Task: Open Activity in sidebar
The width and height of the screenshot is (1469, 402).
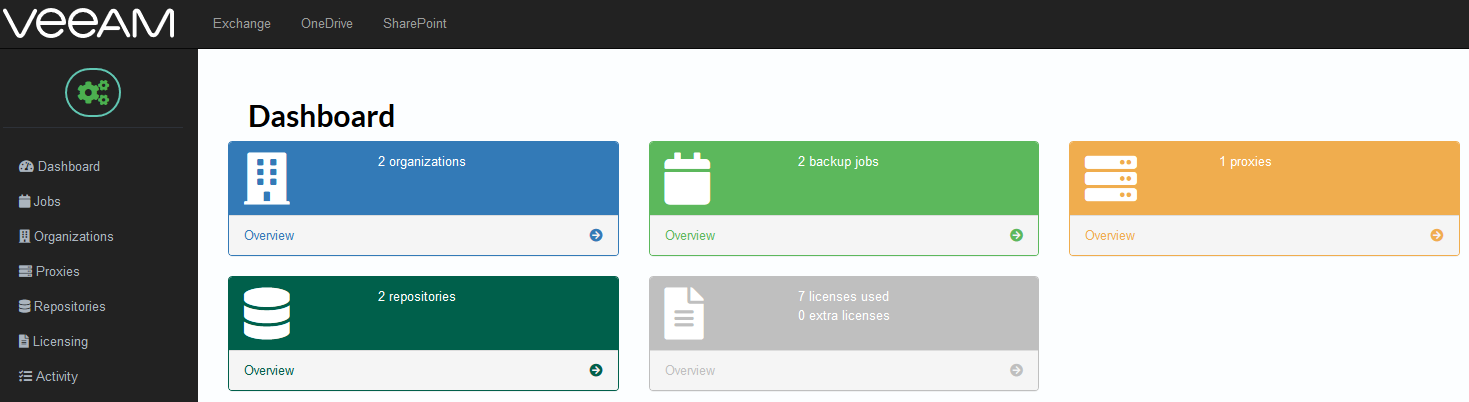Action: click(48, 376)
